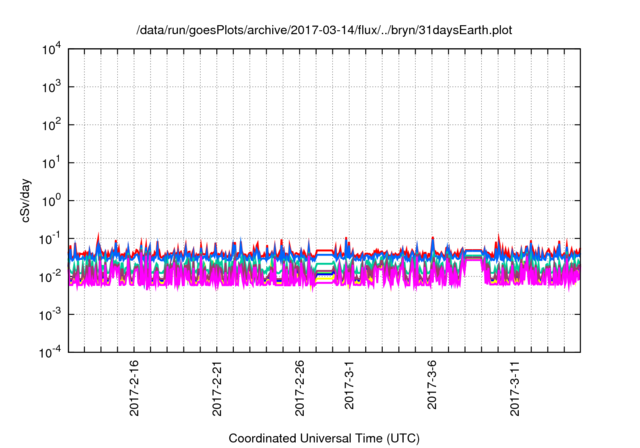The width and height of the screenshot is (640, 448).
Task: Click the blue plateau between 2017-3-6 and 2017-3-11
Action: 474,250
